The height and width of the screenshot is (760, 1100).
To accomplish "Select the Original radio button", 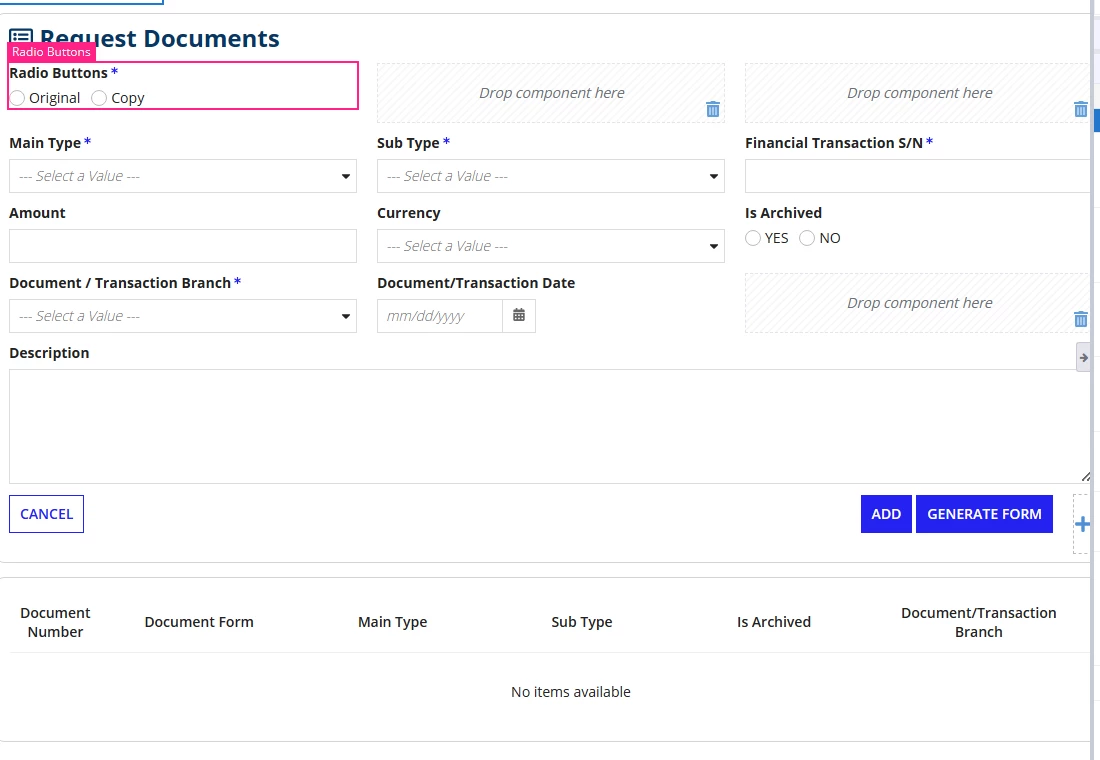I will click(x=18, y=98).
